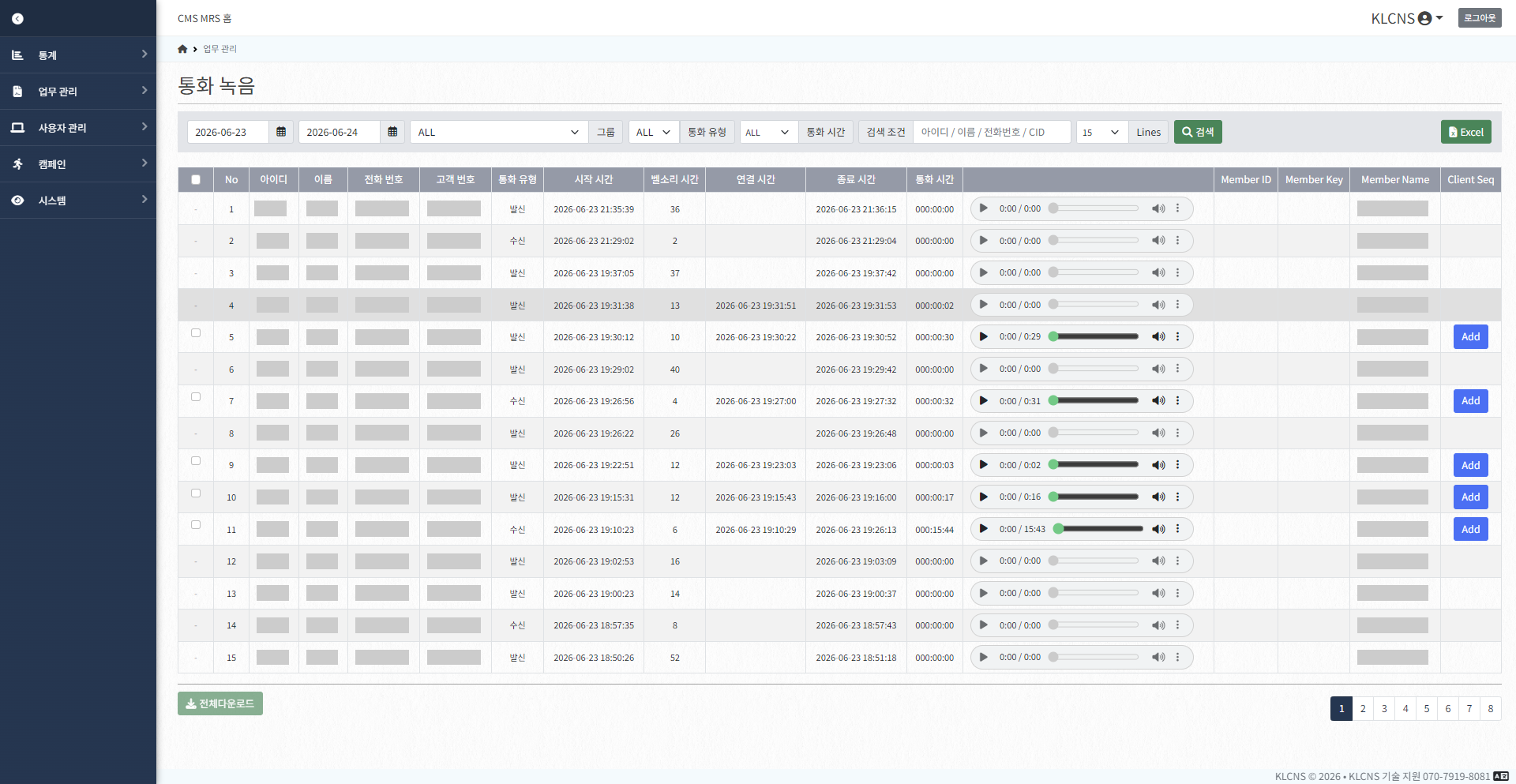This screenshot has height=784, width=1516.
Task: Mute audio for row 10 recording
Action: pos(1158,497)
